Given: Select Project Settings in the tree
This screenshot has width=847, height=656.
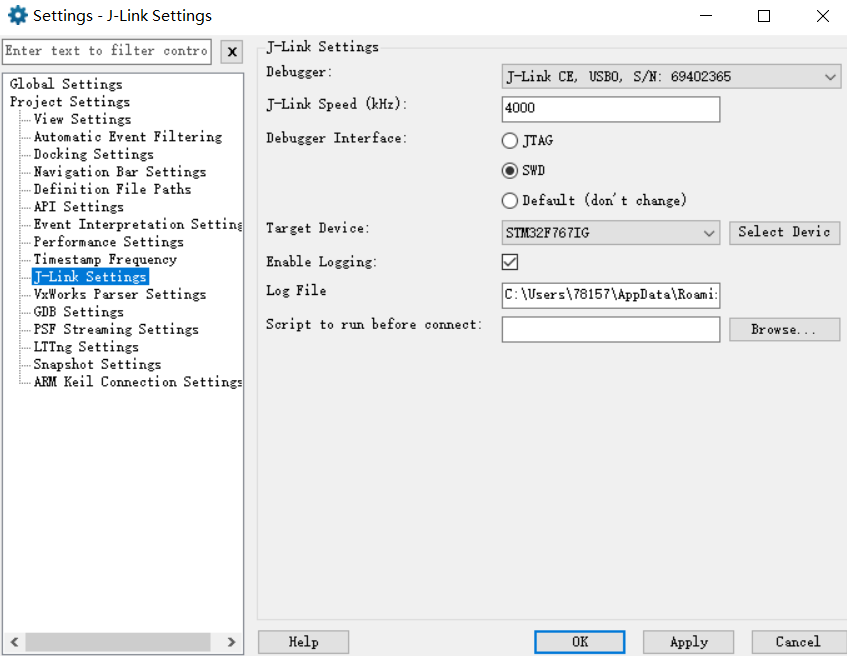Looking at the screenshot, I should coord(70,102).
